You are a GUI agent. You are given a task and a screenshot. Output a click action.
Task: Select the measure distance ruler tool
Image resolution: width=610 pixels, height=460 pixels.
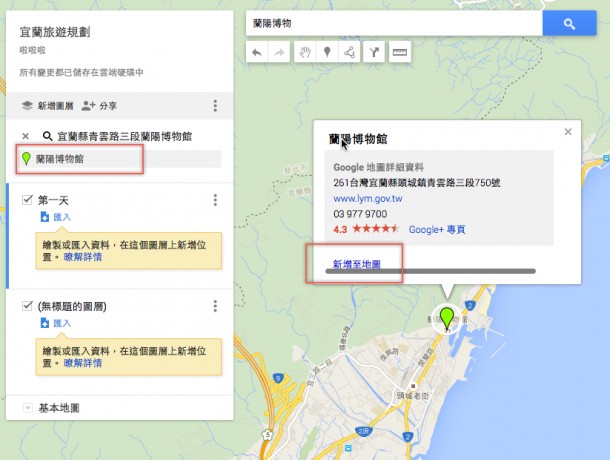tap(400, 52)
